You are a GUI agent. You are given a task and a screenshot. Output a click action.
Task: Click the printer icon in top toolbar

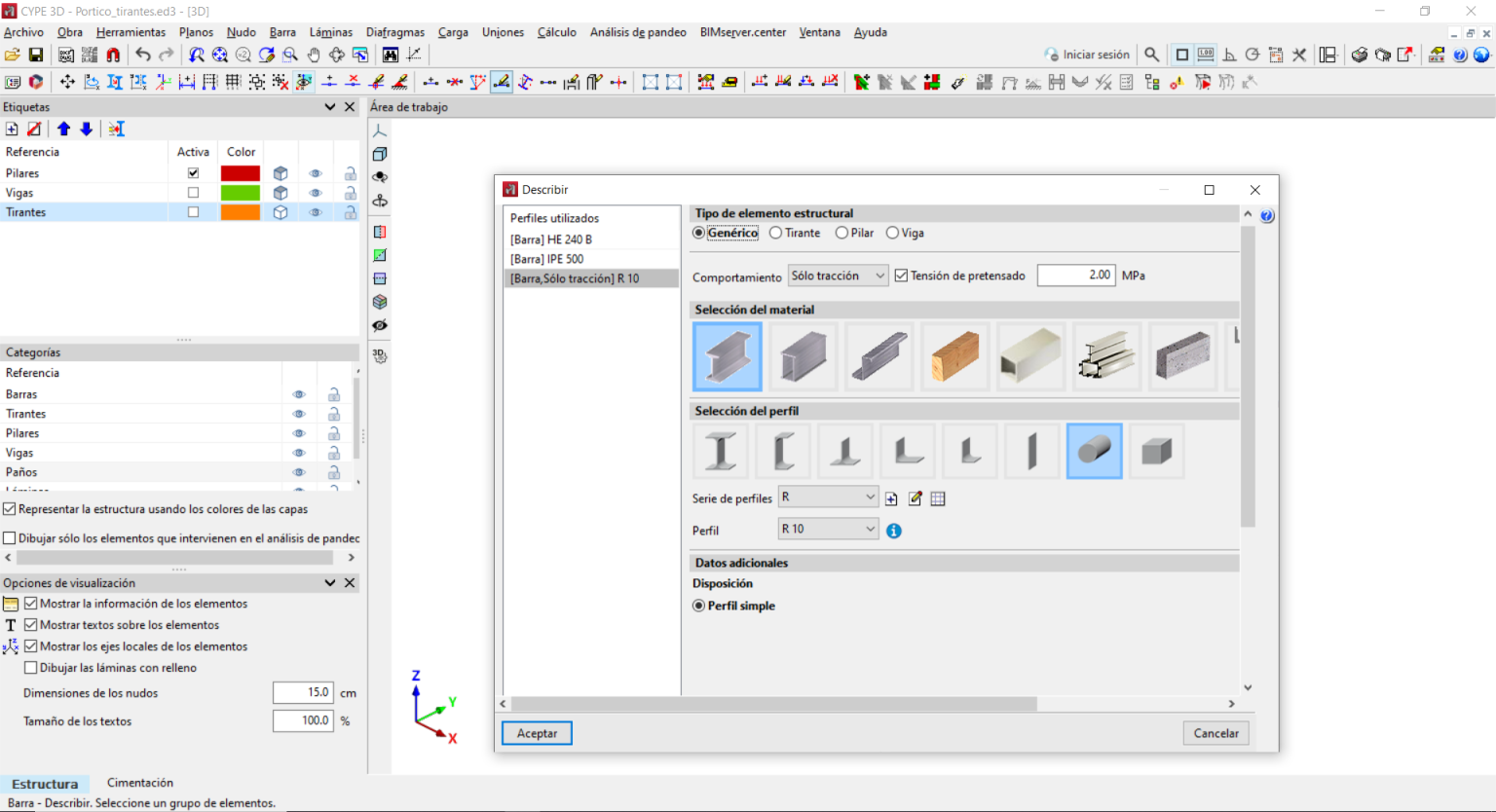click(x=1359, y=55)
